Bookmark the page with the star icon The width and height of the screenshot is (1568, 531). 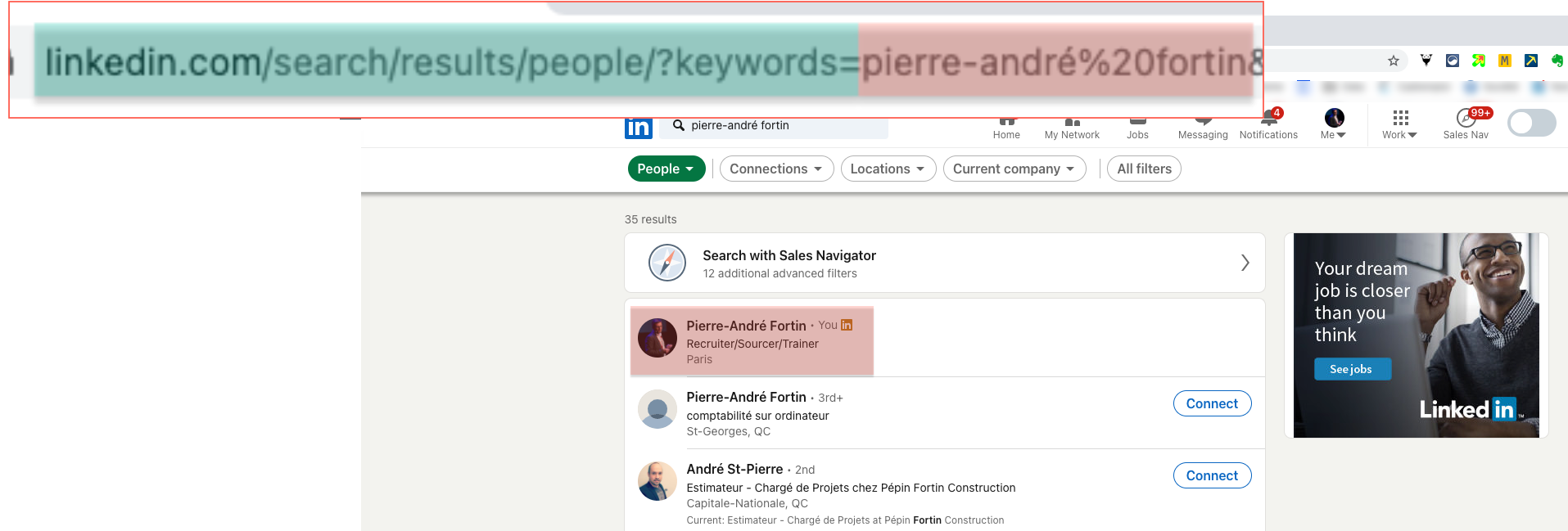point(1393,61)
